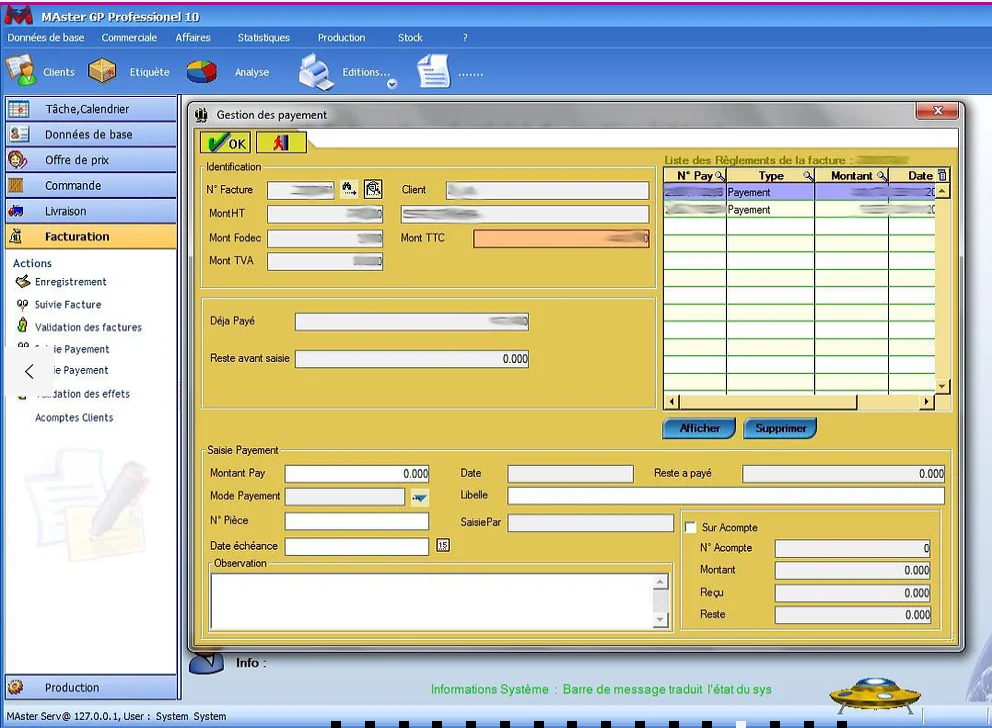The image size is (992, 728).
Task: Open the Statistiques menu
Action: [x=263, y=38]
